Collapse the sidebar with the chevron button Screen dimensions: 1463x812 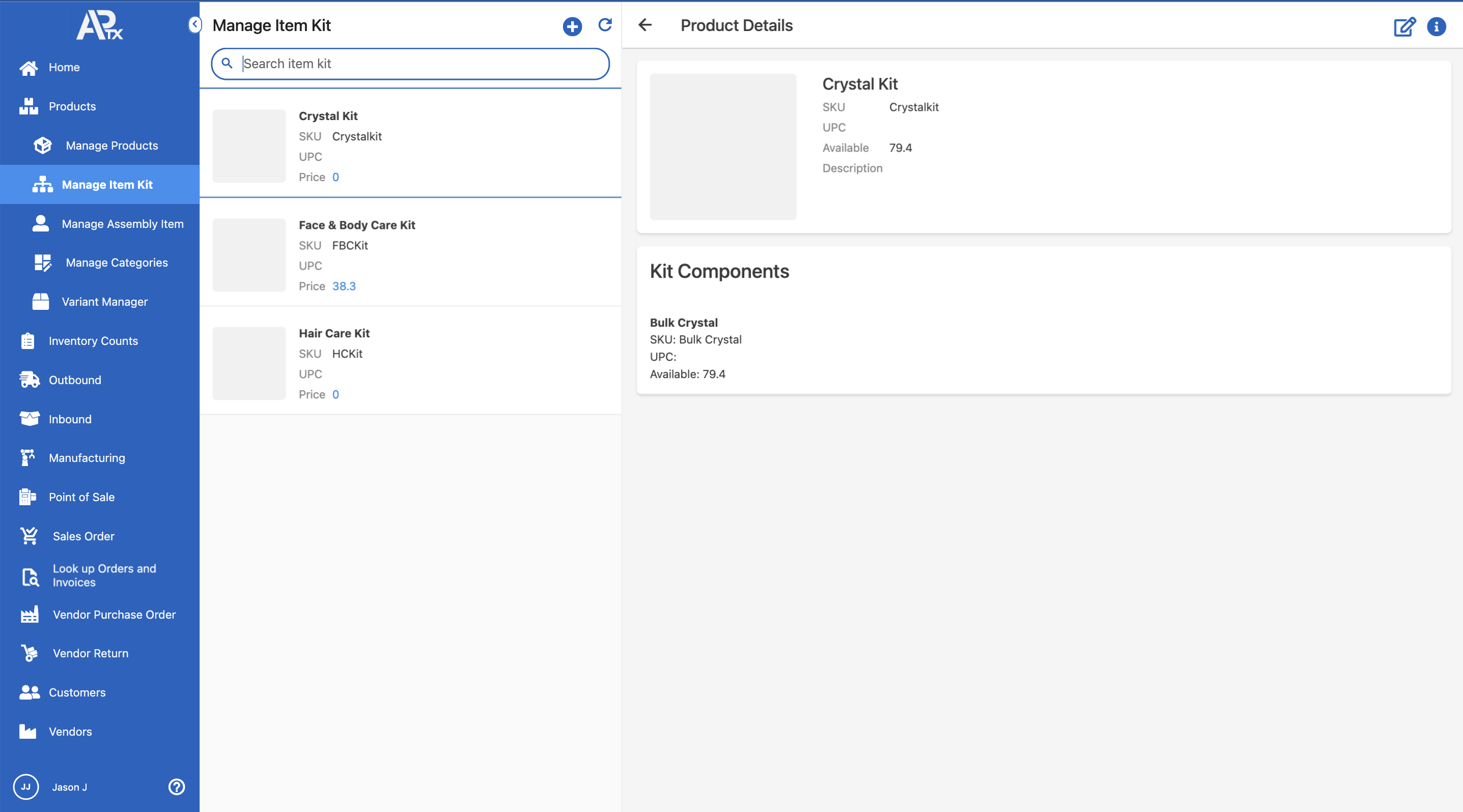[x=194, y=24]
